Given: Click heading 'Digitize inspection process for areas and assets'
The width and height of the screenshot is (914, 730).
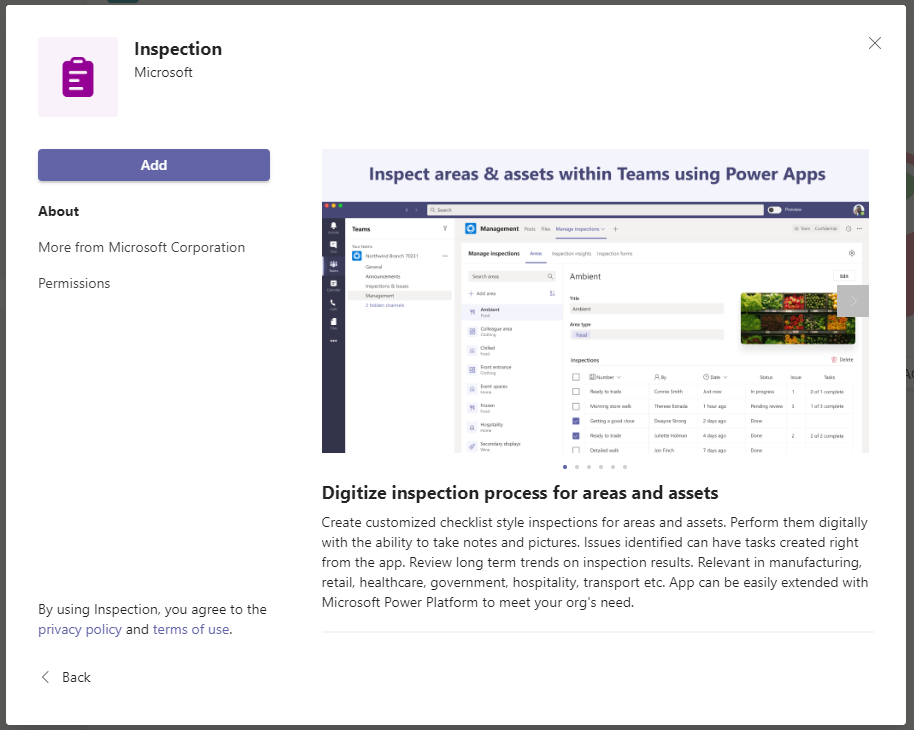Looking at the screenshot, I should pos(520,493).
